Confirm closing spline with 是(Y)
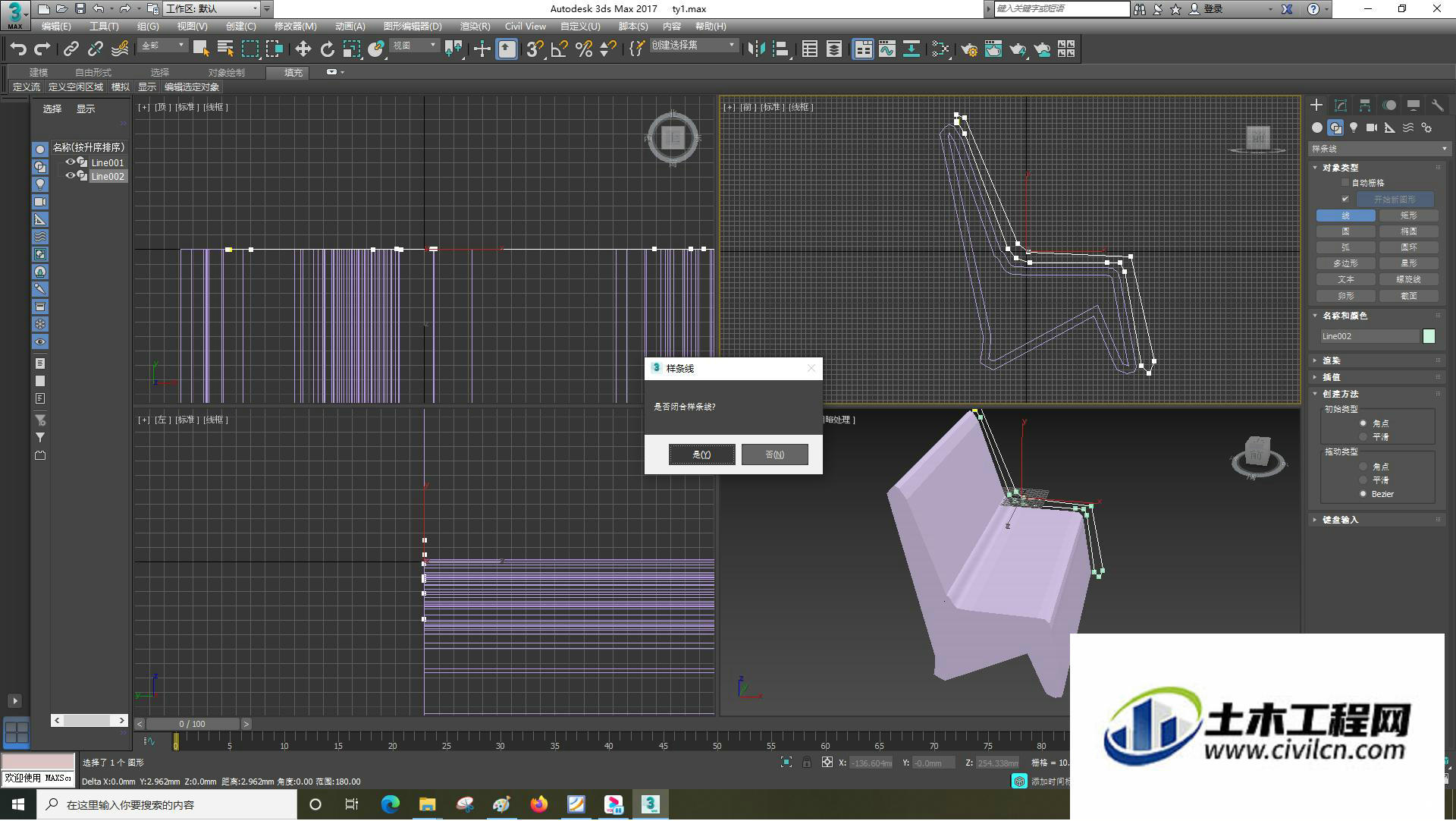This screenshot has width=1456, height=821. tap(701, 455)
